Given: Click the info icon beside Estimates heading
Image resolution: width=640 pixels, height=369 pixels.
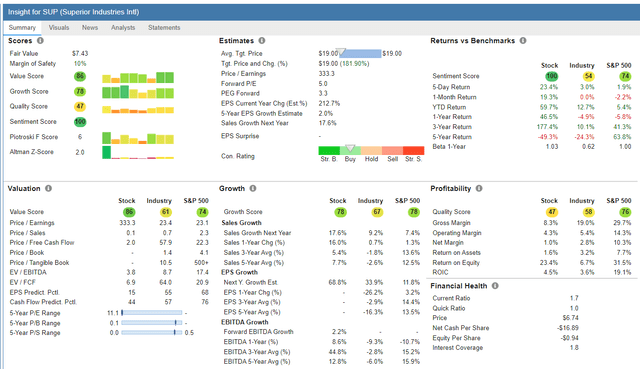Looking at the screenshot, I should coord(262,40).
